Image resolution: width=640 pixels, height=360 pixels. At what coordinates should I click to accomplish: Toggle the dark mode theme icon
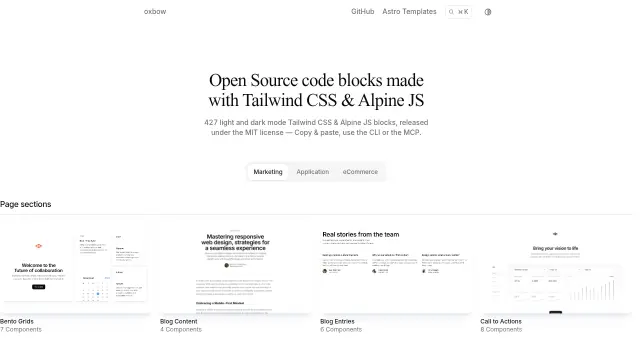coord(488,12)
